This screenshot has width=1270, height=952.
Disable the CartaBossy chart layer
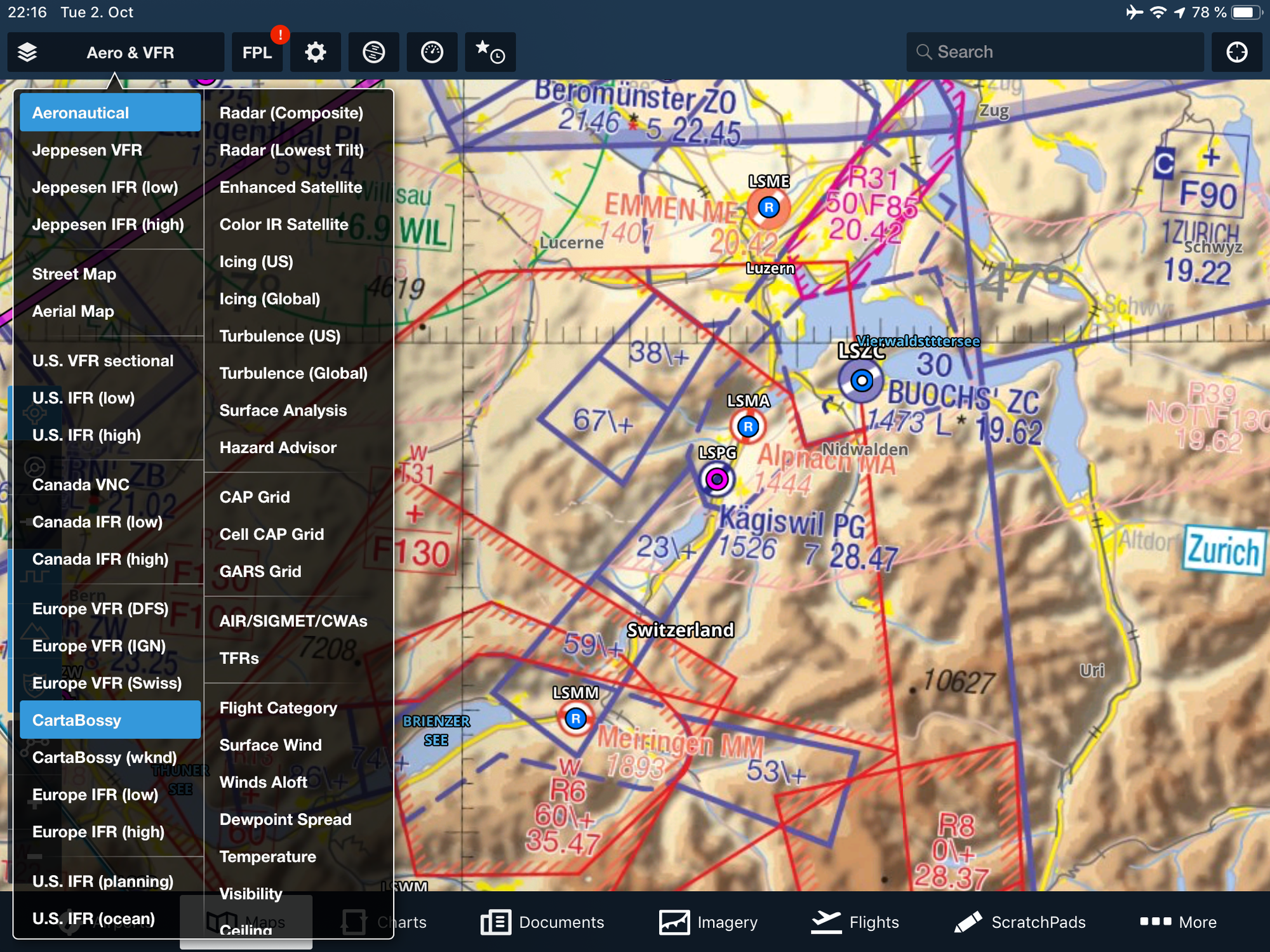[110, 720]
